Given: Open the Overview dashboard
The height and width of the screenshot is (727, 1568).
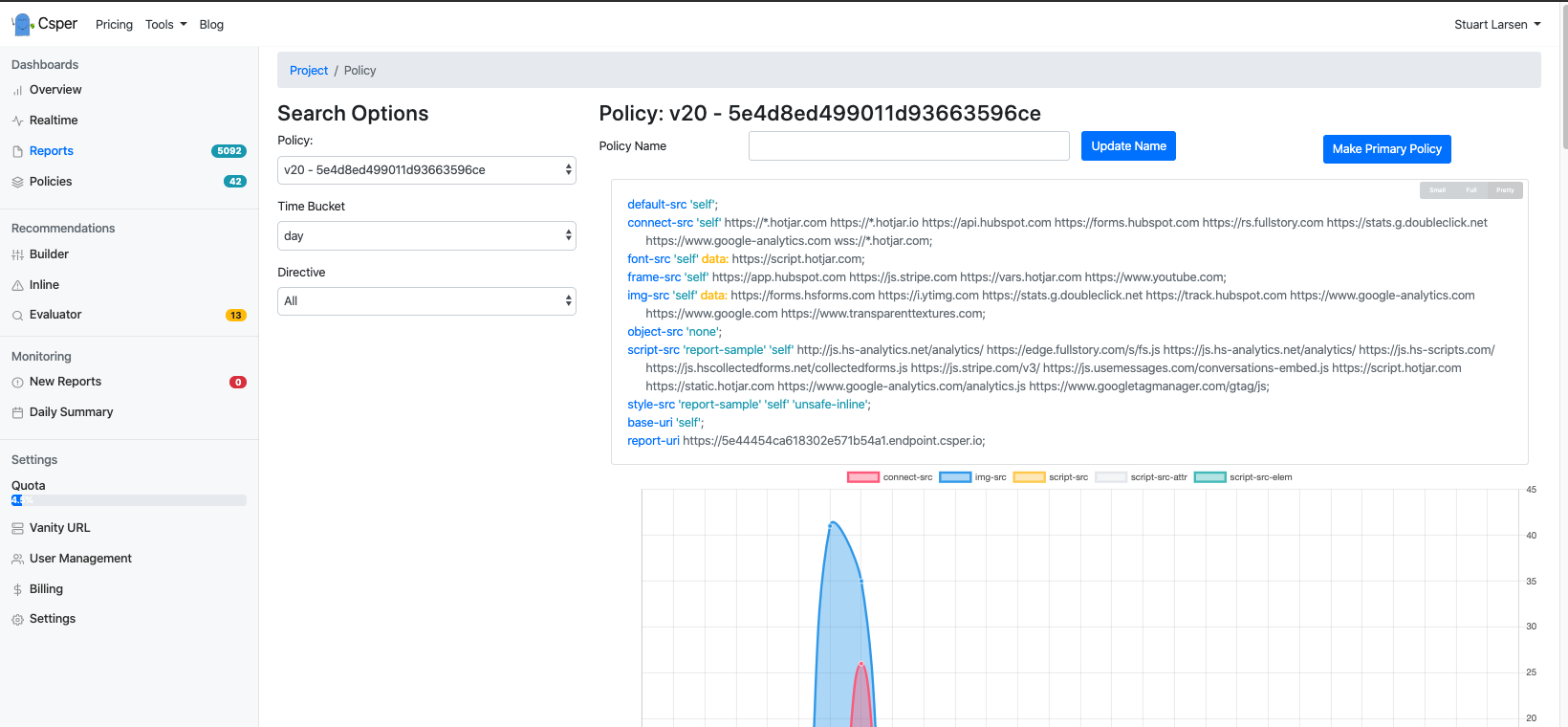Looking at the screenshot, I should [x=55, y=90].
